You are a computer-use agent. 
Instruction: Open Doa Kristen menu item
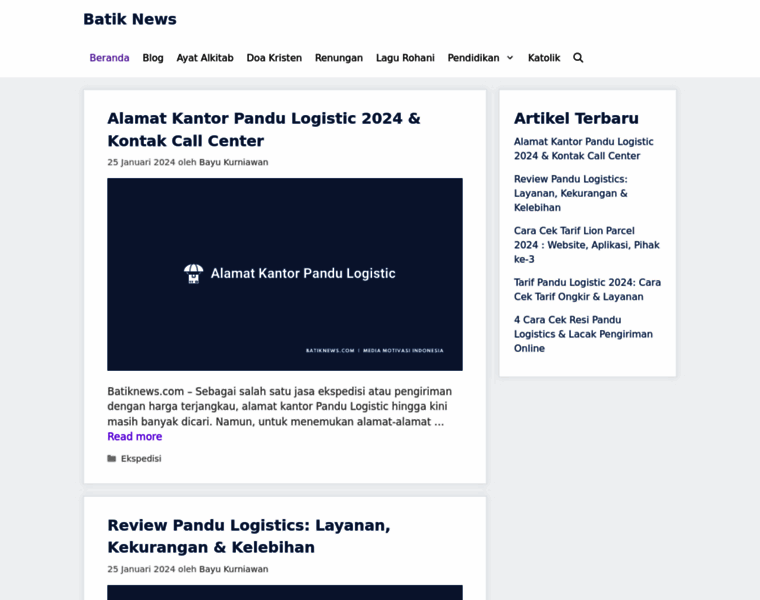(x=274, y=58)
